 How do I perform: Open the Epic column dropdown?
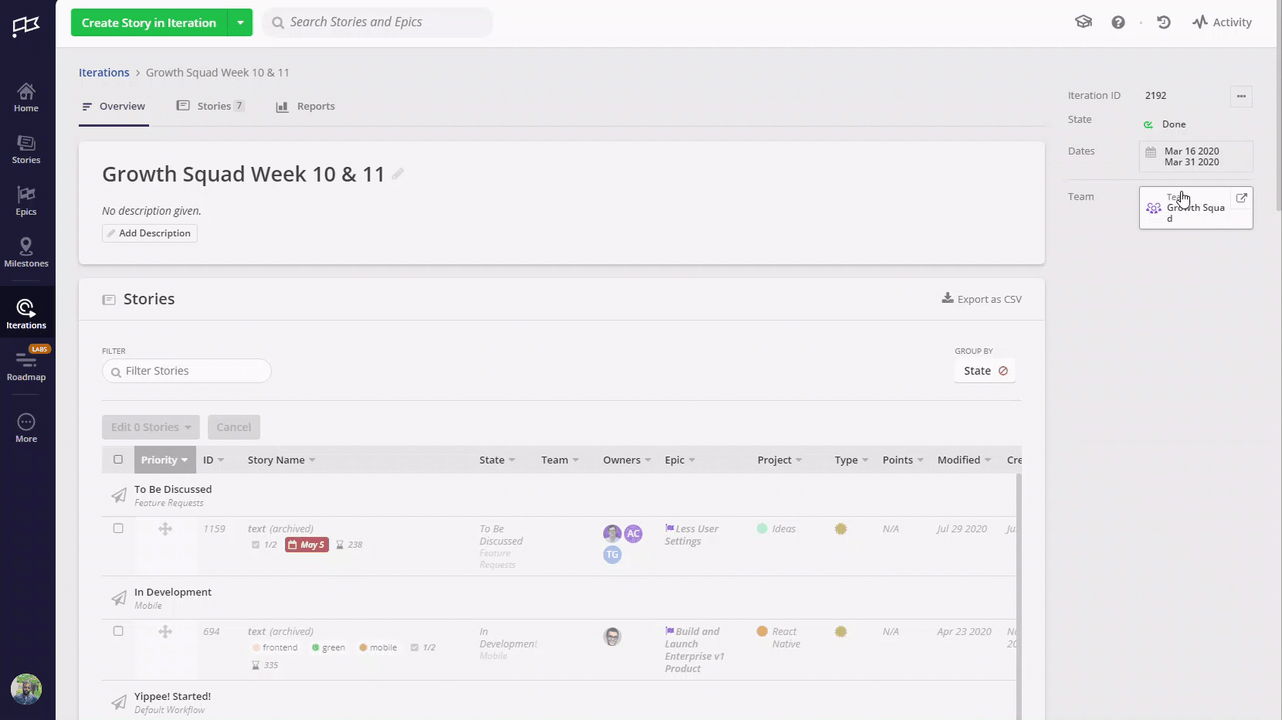point(680,460)
